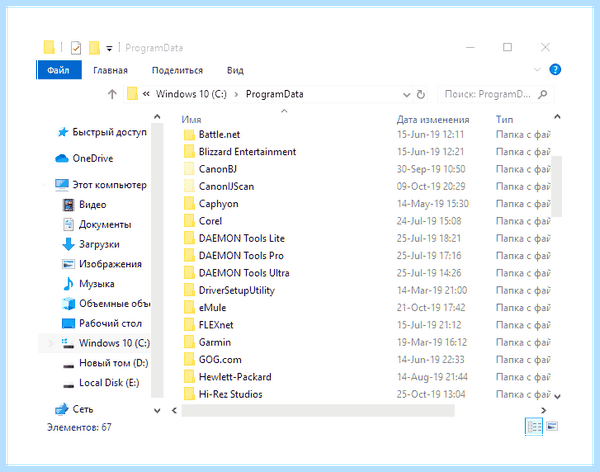Select the Garmin folder name
This screenshot has height=472, width=600.
tap(215, 342)
